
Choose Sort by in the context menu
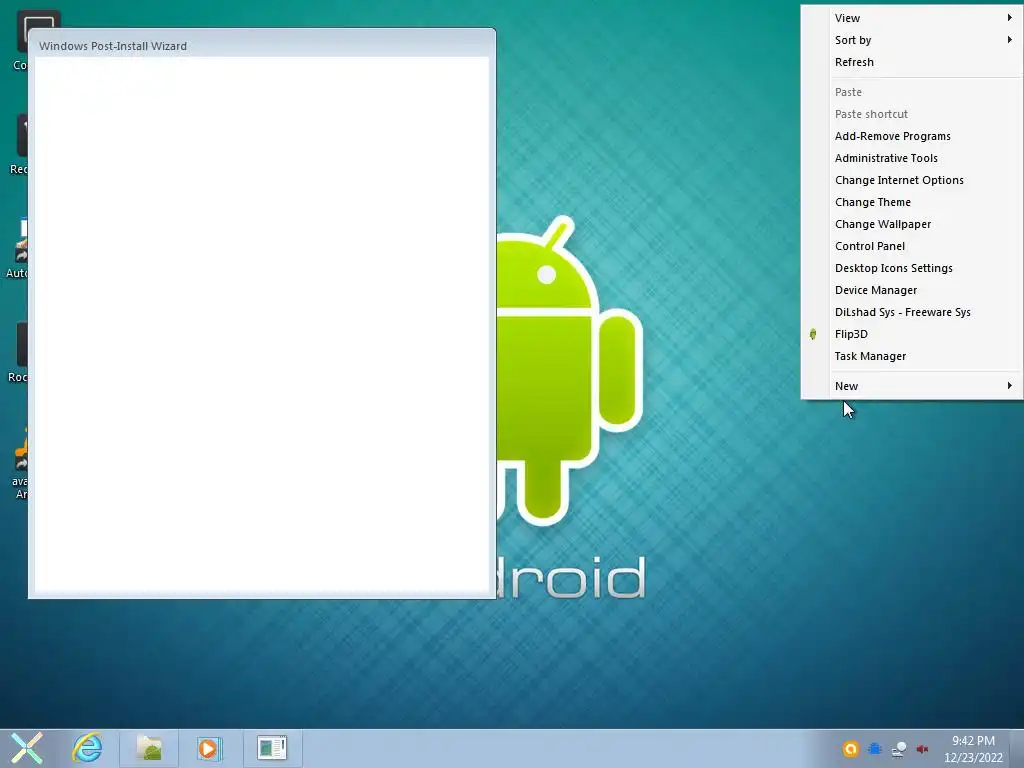coord(912,40)
